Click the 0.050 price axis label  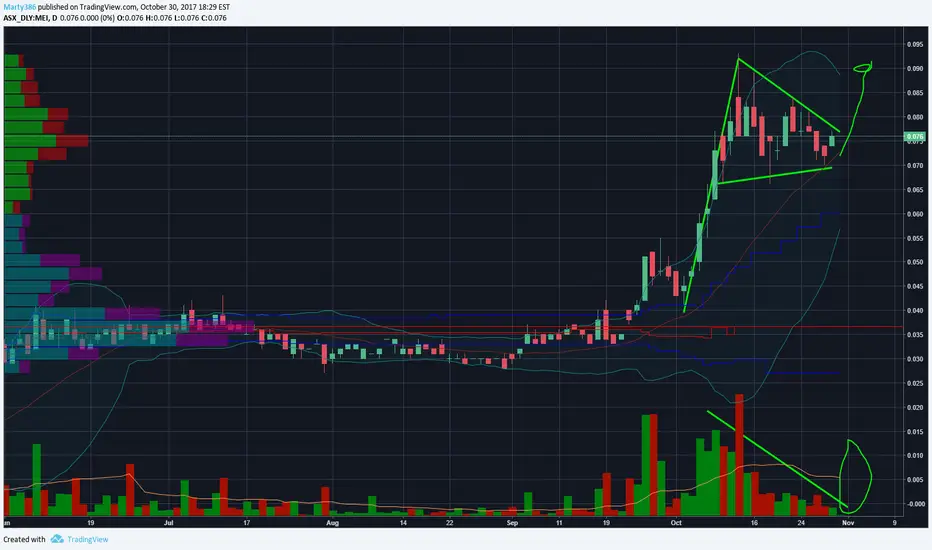[x=915, y=262]
